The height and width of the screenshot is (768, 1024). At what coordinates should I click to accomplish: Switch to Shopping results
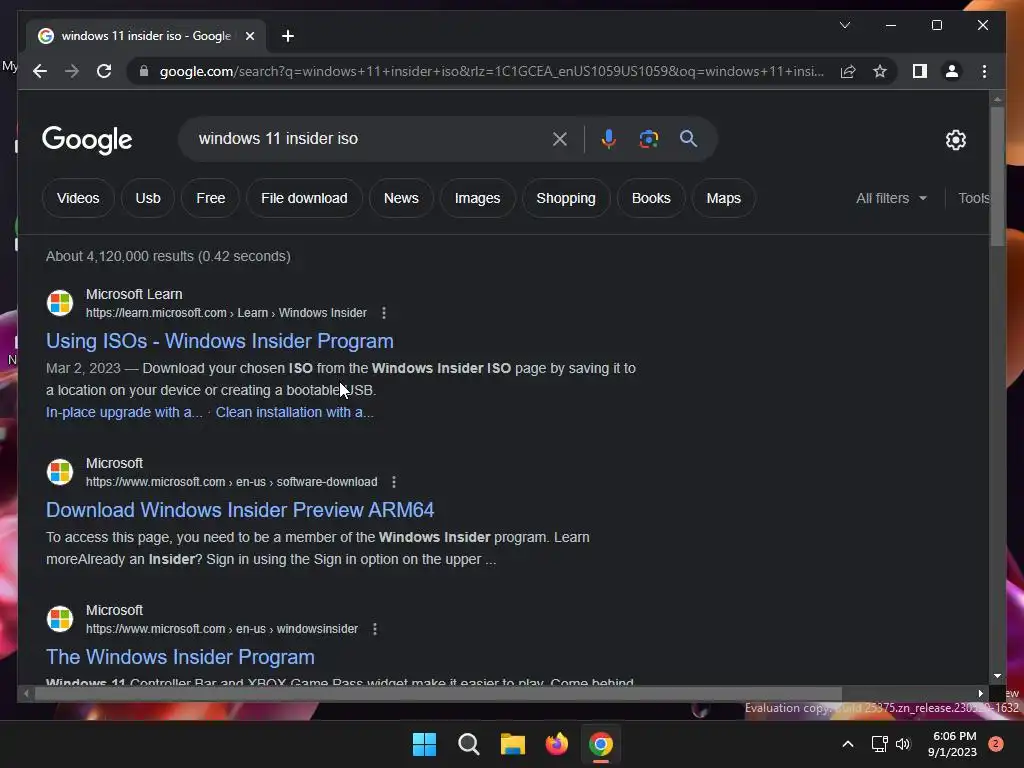(x=566, y=198)
